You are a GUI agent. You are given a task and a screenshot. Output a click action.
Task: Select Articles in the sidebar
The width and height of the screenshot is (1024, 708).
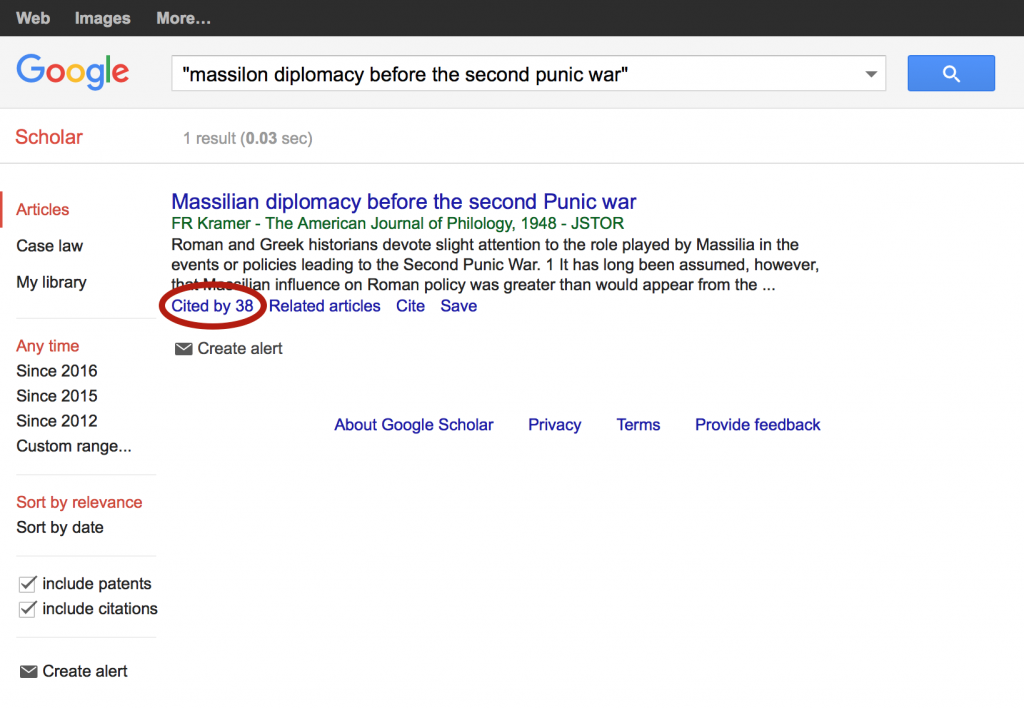tap(42, 209)
